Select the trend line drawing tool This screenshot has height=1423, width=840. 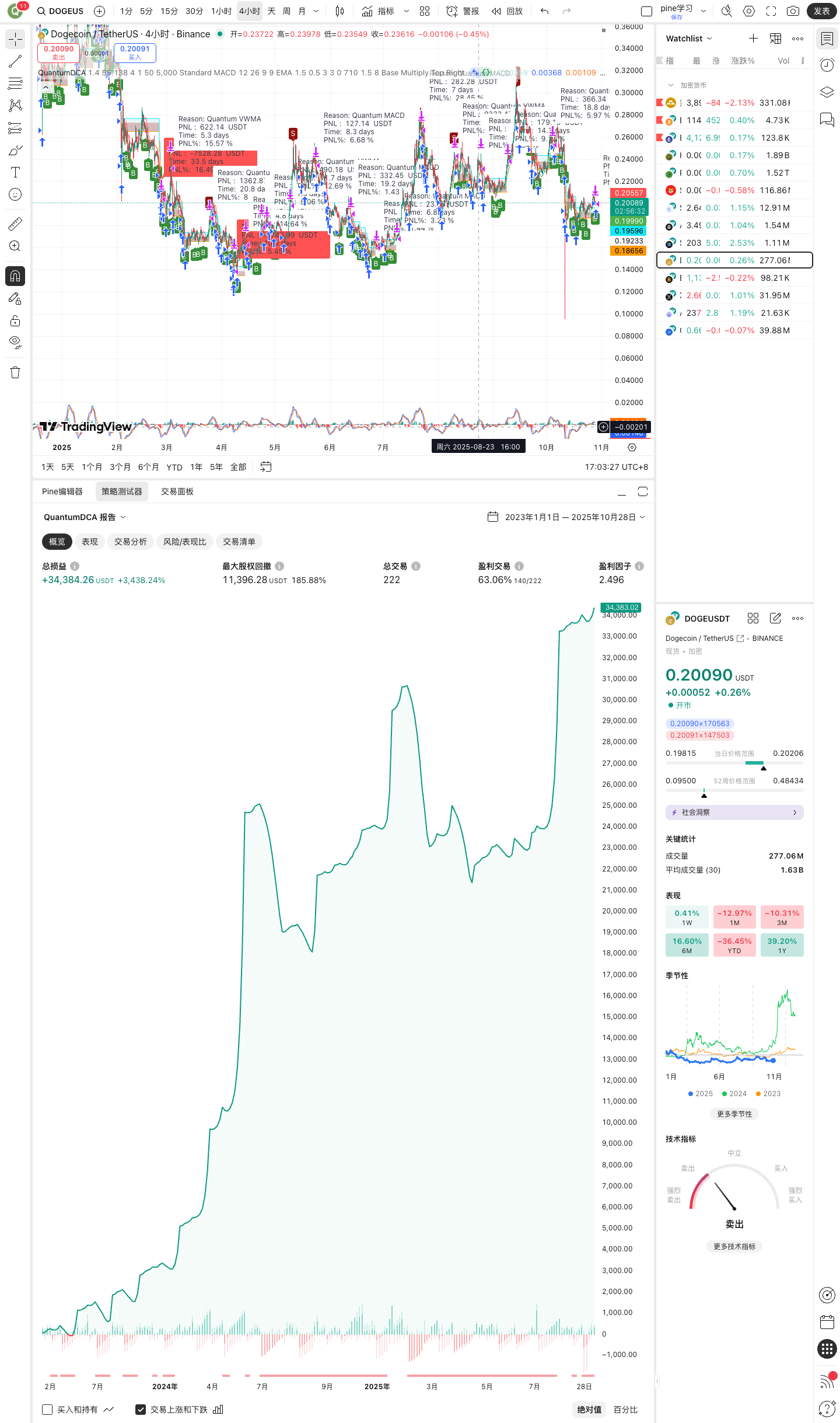pos(15,61)
